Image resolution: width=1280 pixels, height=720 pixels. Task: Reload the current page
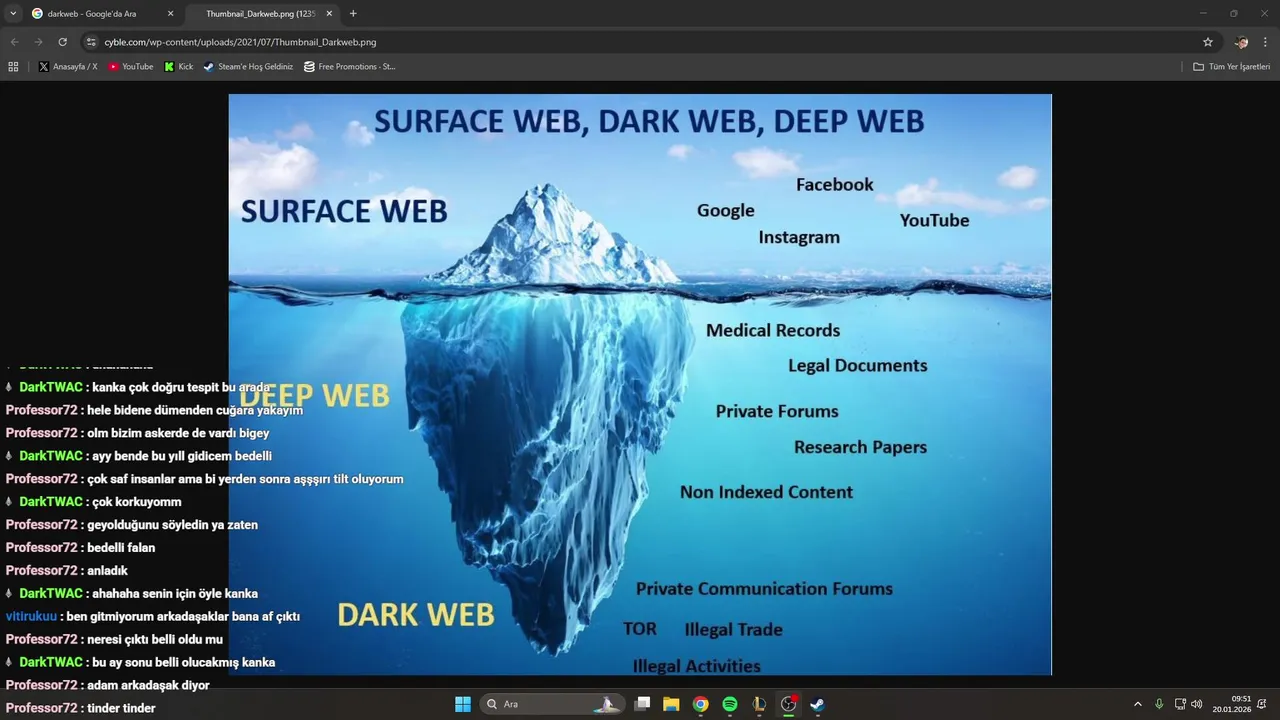(x=62, y=42)
